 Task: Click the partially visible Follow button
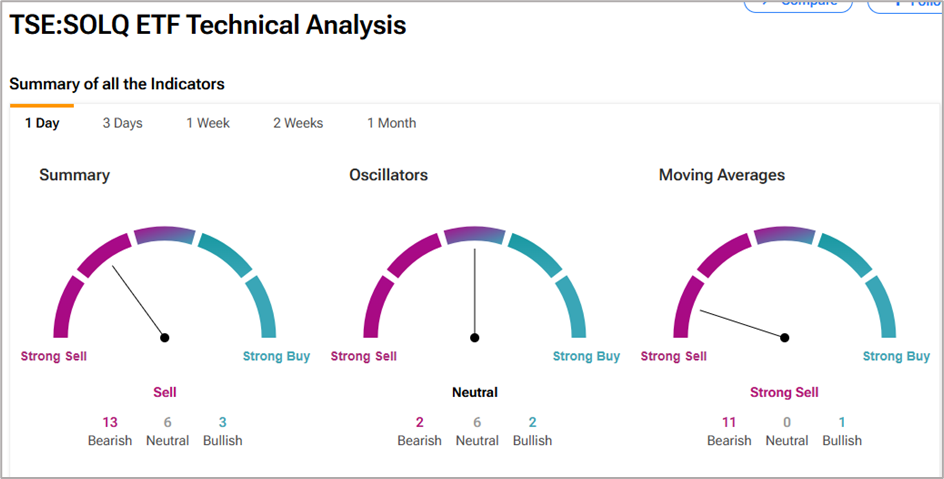(905, 5)
